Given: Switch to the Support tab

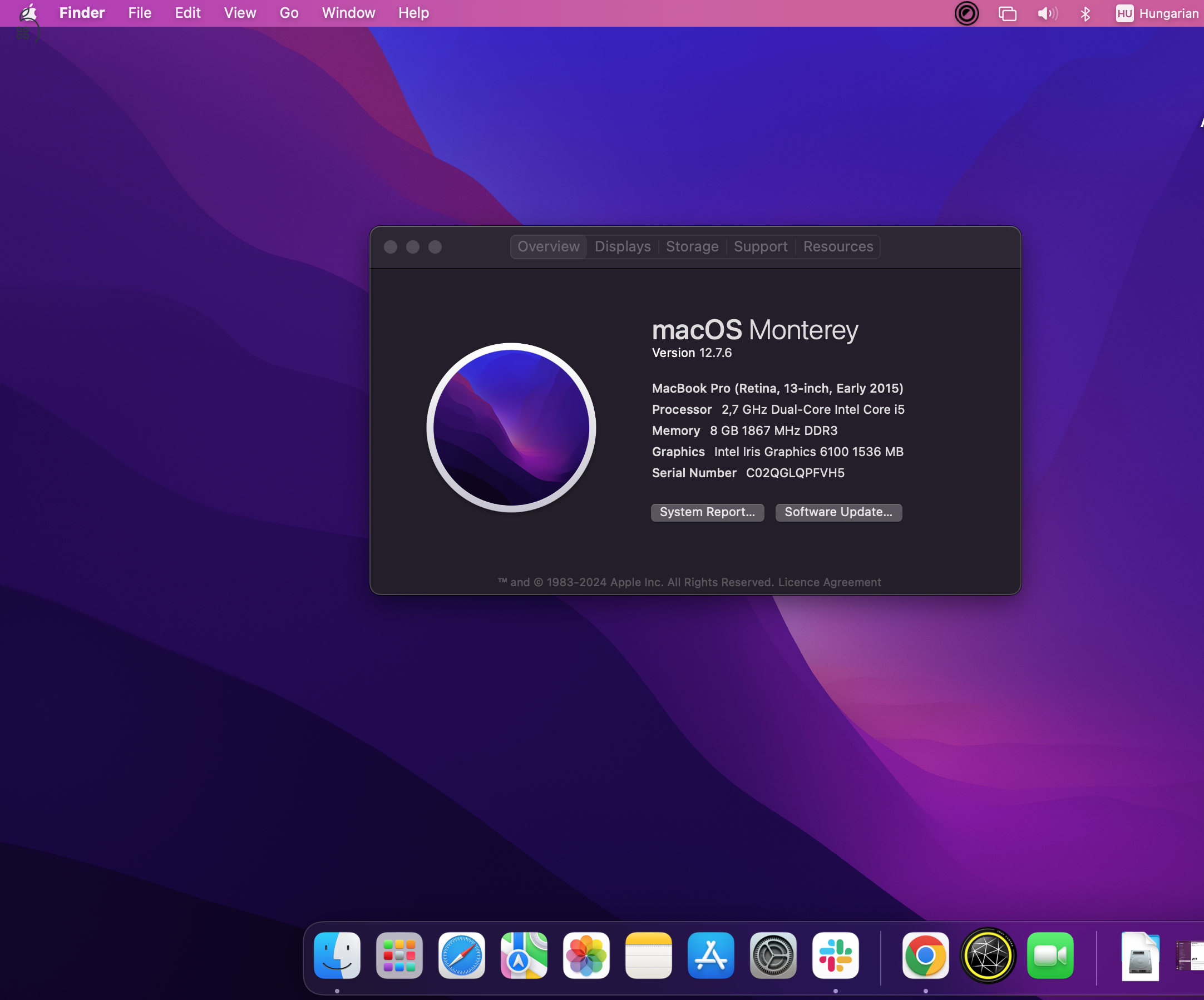Looking at the screenshot, I should [x=761, y=246].
